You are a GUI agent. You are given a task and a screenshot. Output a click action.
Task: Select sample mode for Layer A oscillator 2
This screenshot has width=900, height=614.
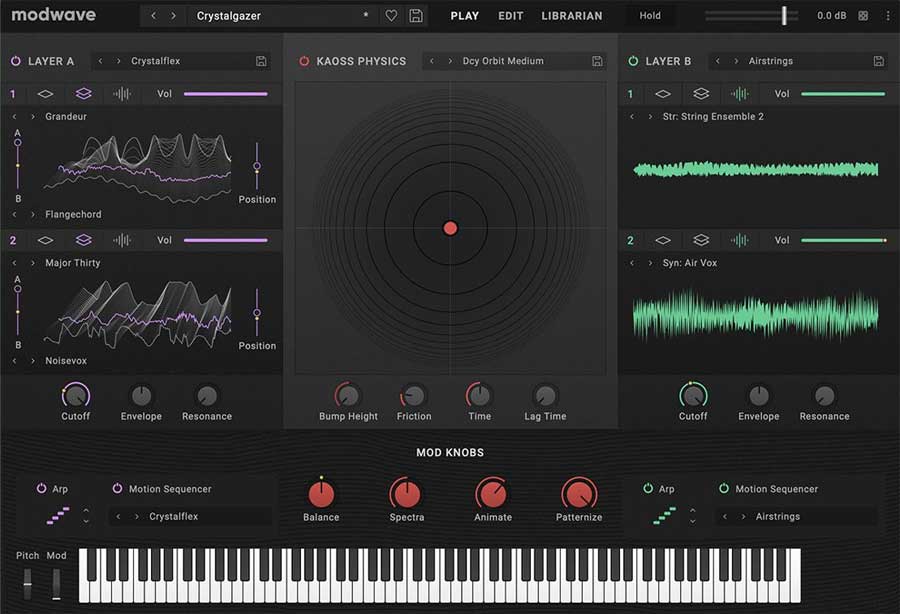point(122,240)
